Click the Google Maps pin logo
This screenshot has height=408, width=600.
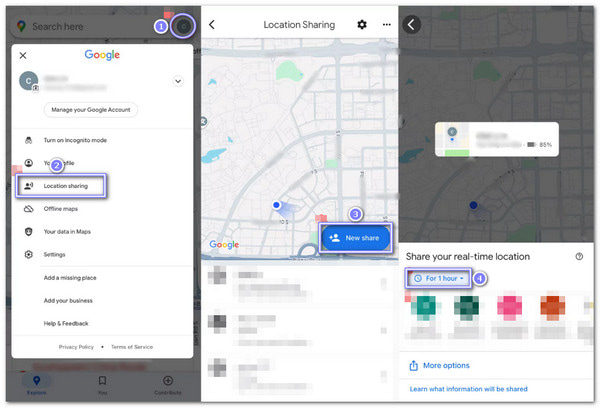[x=21, y=26]
